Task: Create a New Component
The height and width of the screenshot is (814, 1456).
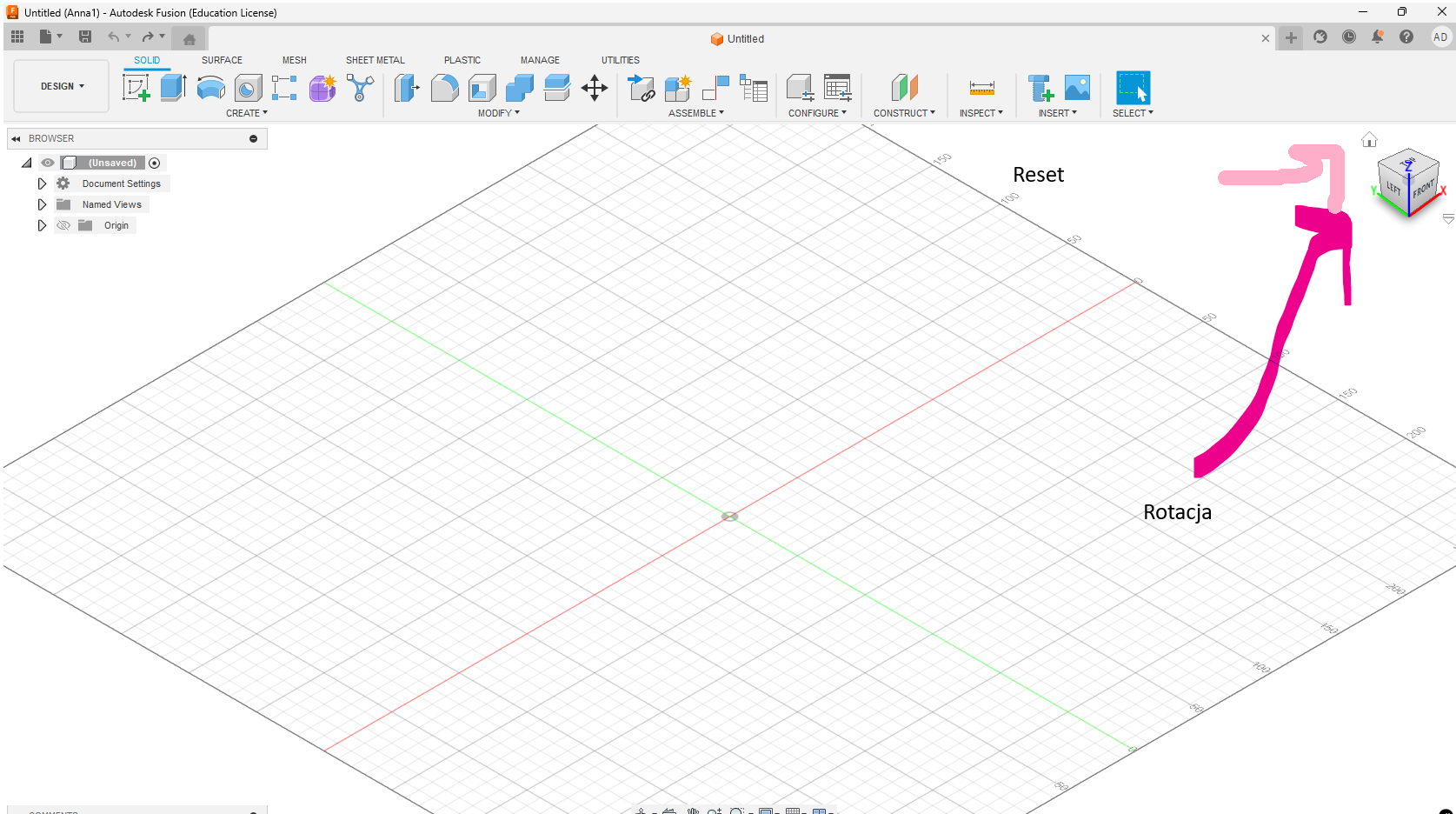Action: (677, 88)
